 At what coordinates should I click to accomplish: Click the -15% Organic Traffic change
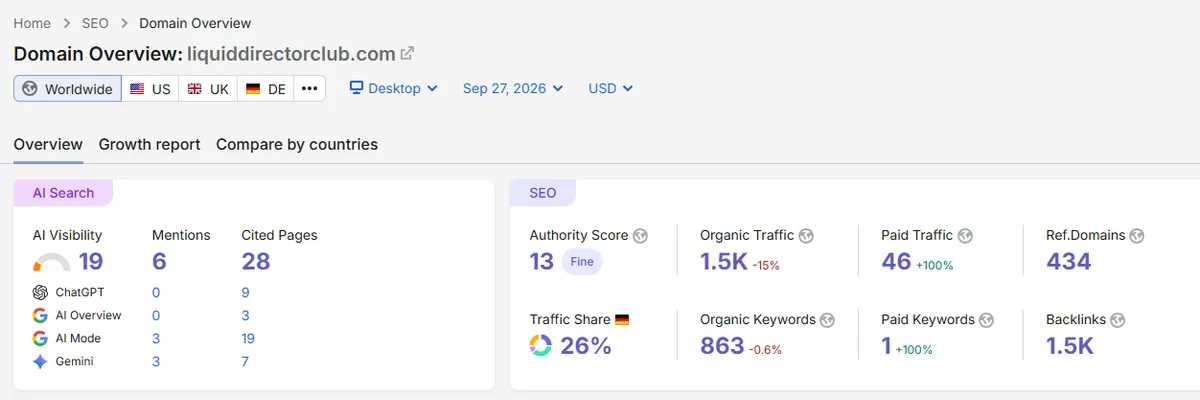coord(767,266)
